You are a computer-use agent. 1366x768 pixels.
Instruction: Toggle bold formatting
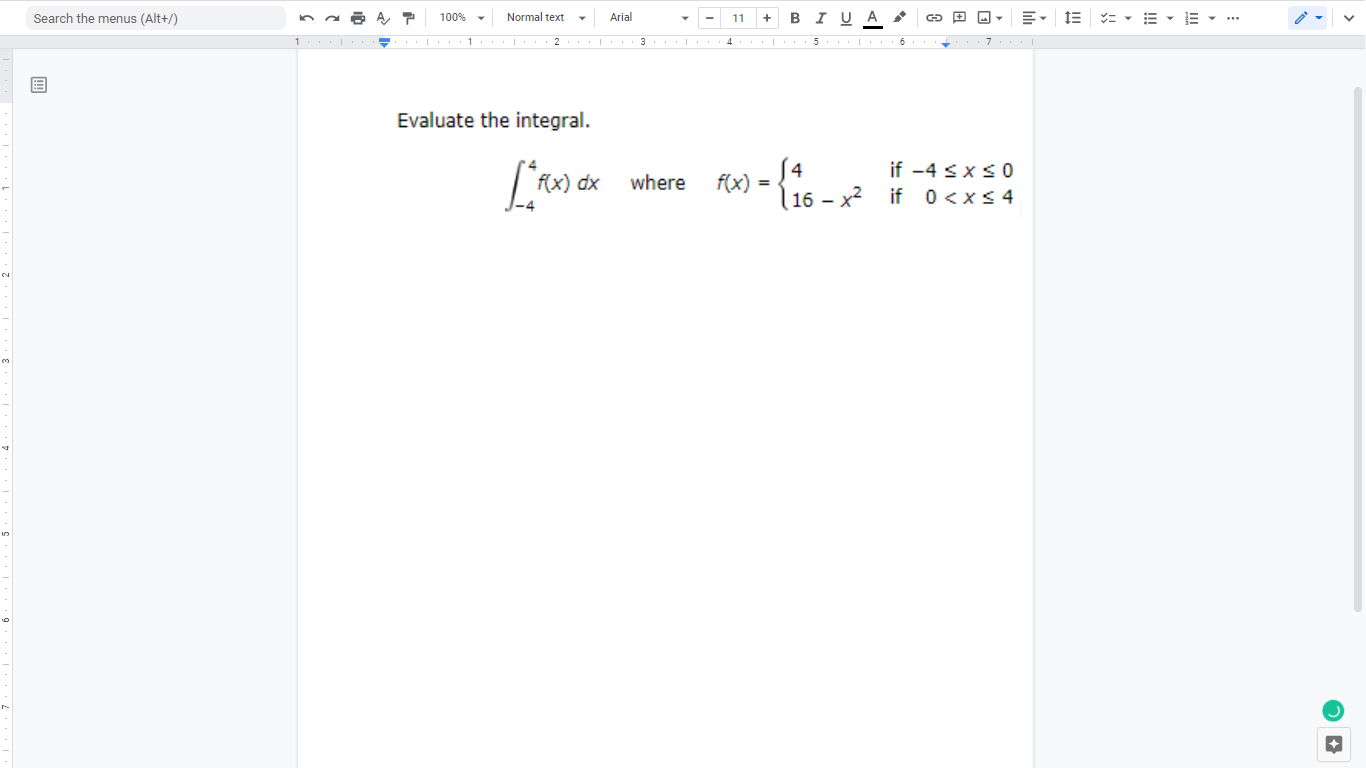(795, 17)
